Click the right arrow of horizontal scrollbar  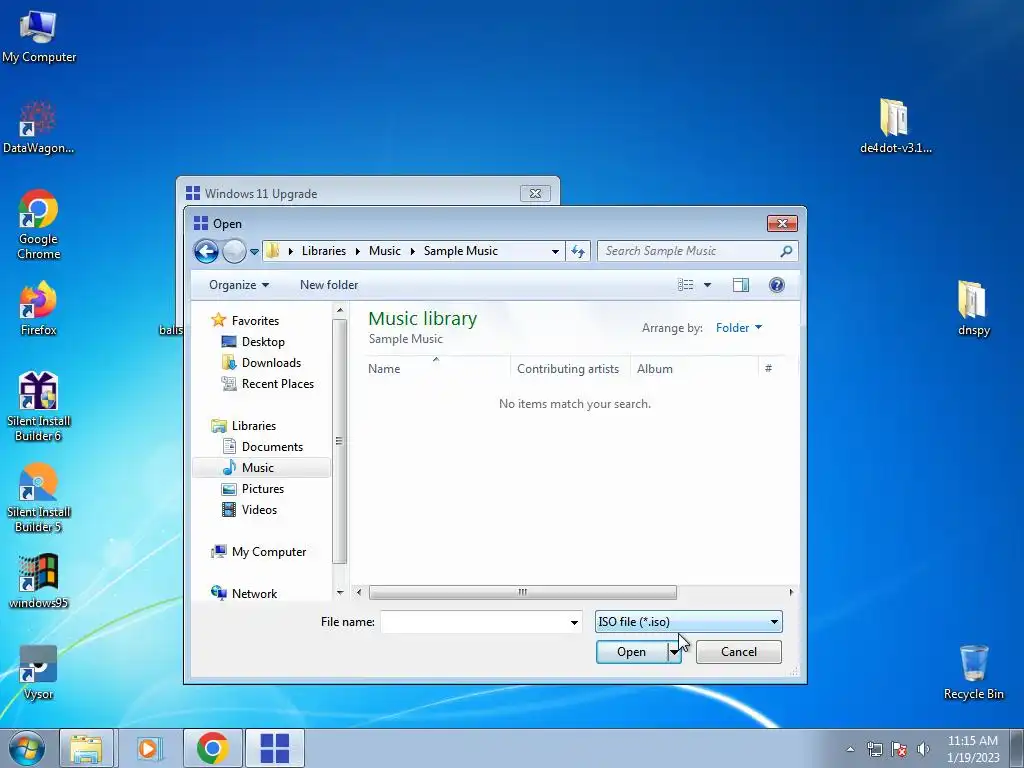tap(791, 592)
